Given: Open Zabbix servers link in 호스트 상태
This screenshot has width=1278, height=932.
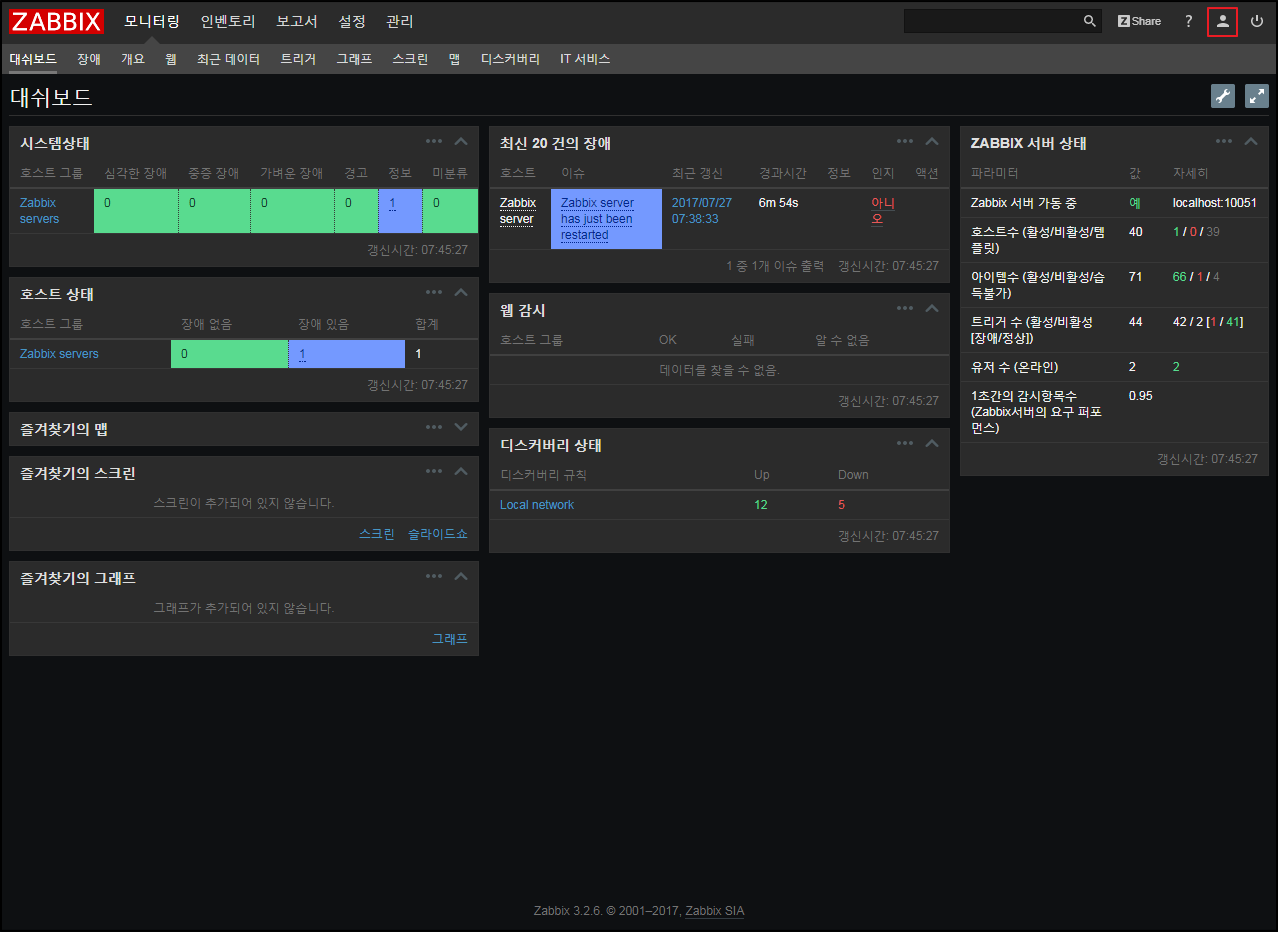Looking at the screenshot, I should 59,354.
